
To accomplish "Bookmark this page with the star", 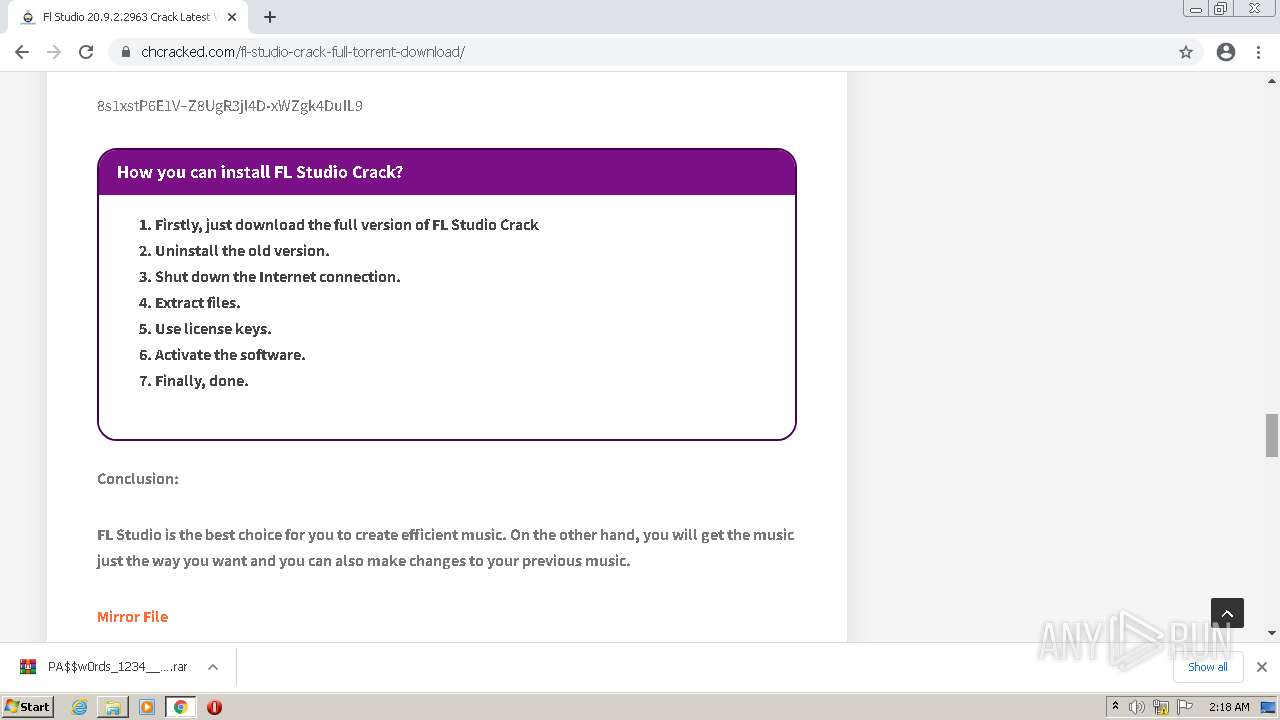I will [1186, 52].
